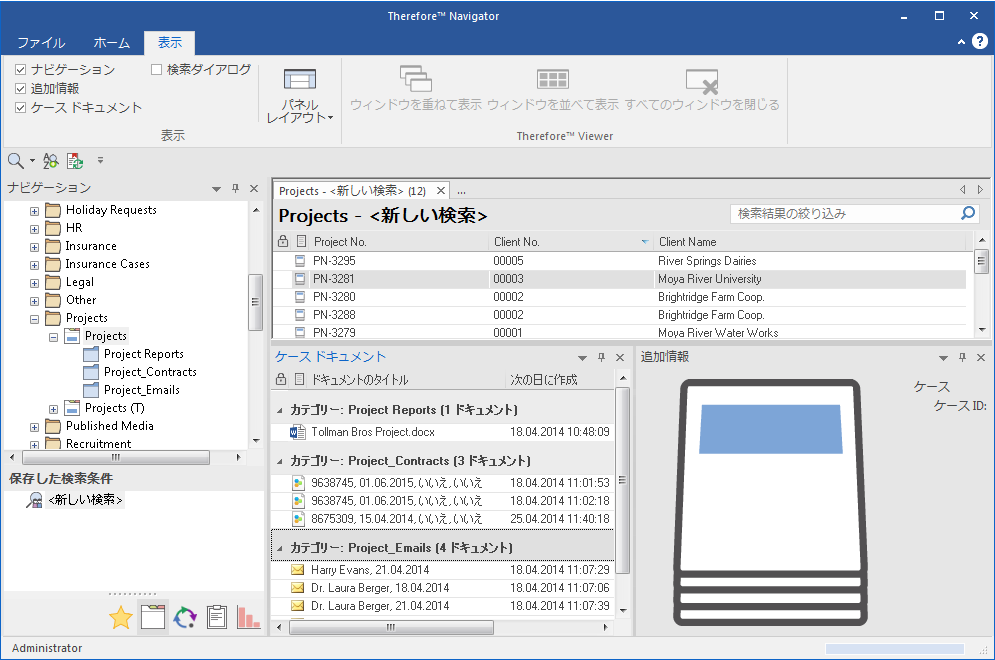Viewport: 995px width, 660px height.
Task: Switch to the ホーム ribbon tab
Action: pos(112,43)
